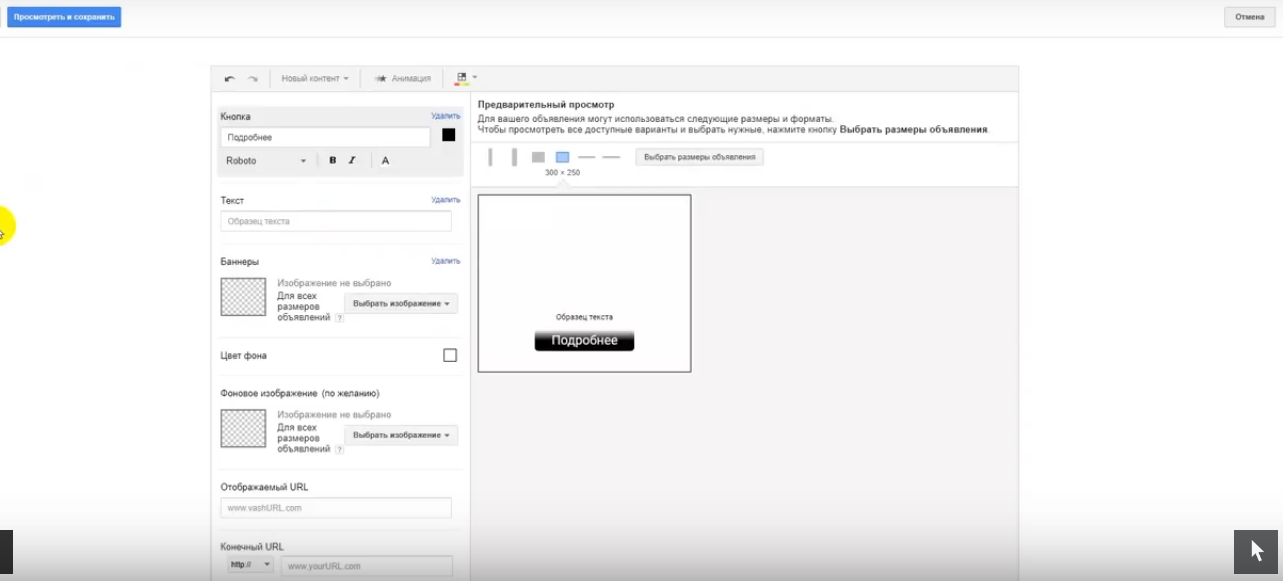Click the color palette icon in the toolbar

461,77
